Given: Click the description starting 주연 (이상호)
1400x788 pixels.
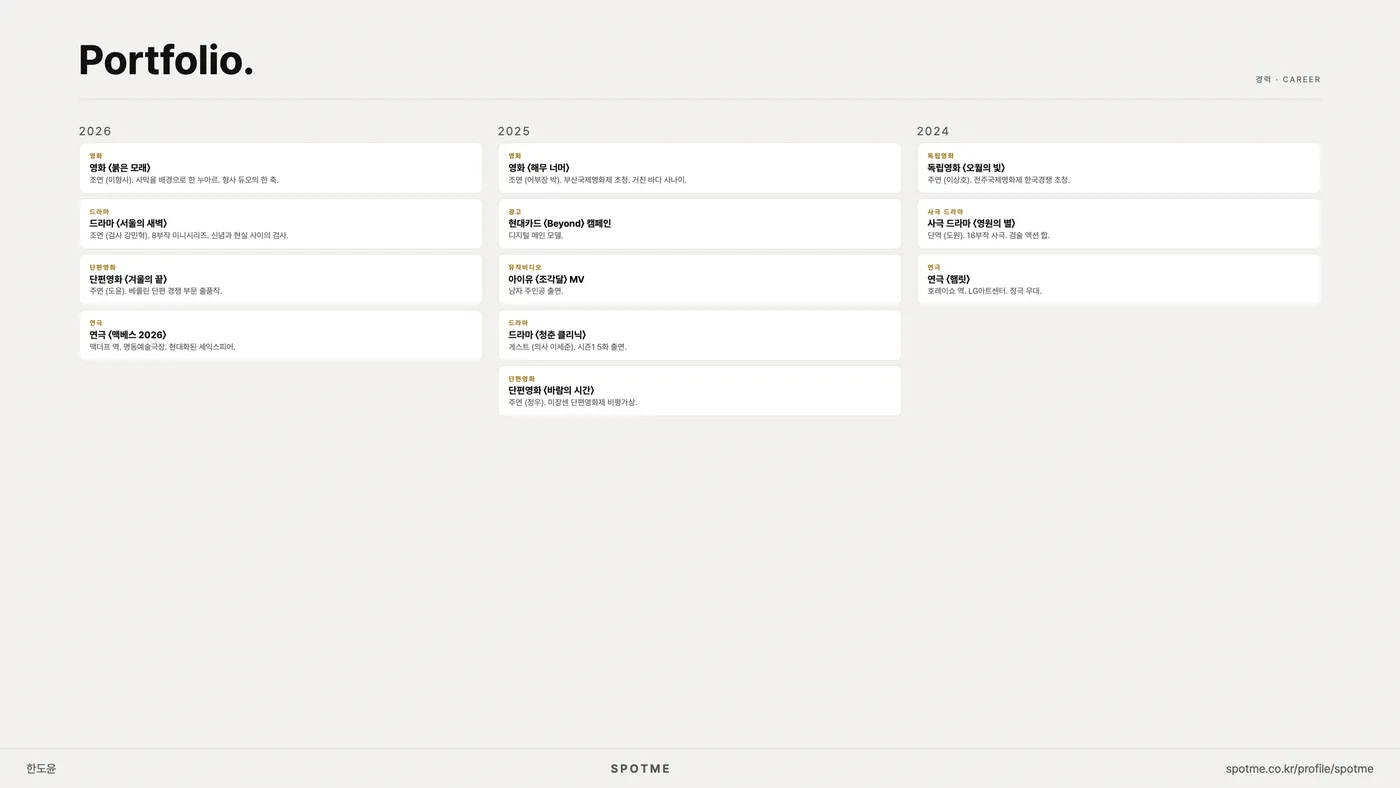Looking at the screenshot, I should click(999, 180).
